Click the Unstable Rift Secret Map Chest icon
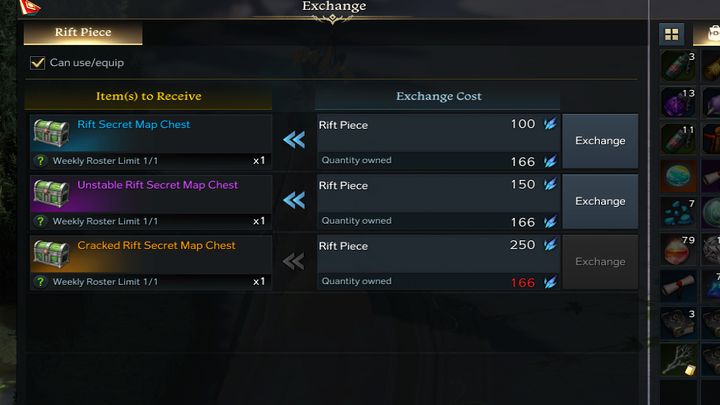Viewport: 720px width, 405px height. pos(50,192)
